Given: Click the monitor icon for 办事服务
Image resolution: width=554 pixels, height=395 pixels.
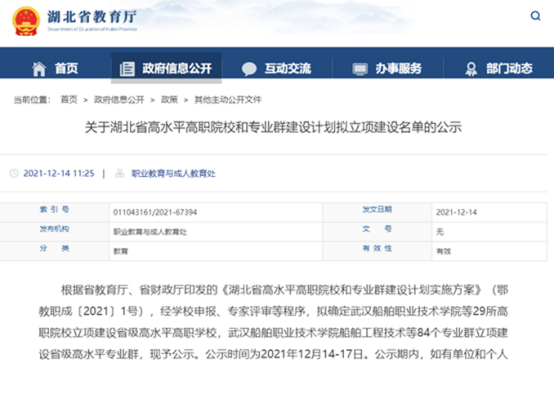Looking at the screenshot, I should (x=360, y=69).
